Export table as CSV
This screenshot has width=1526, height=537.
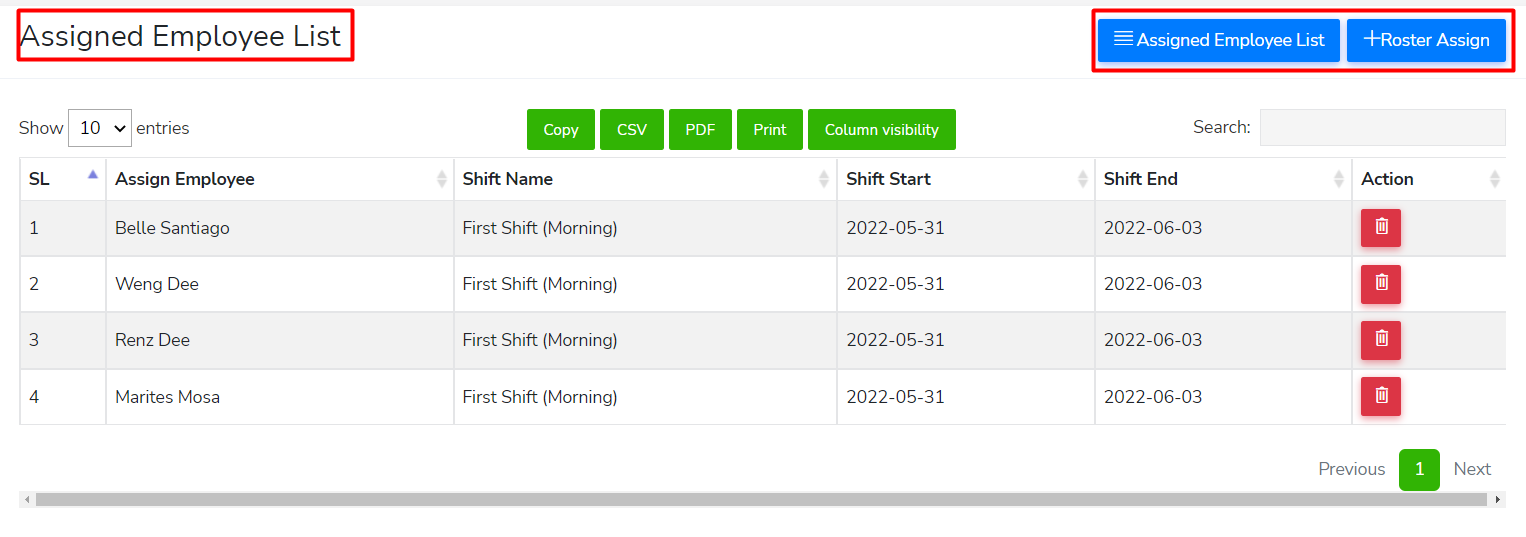coord(632,130)
